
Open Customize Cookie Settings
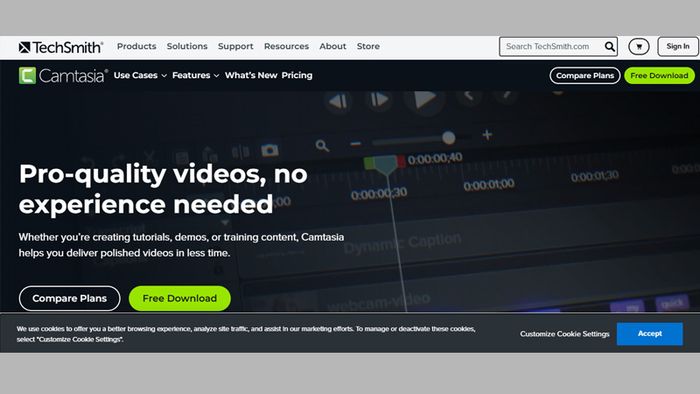click(x=564, y=334)
